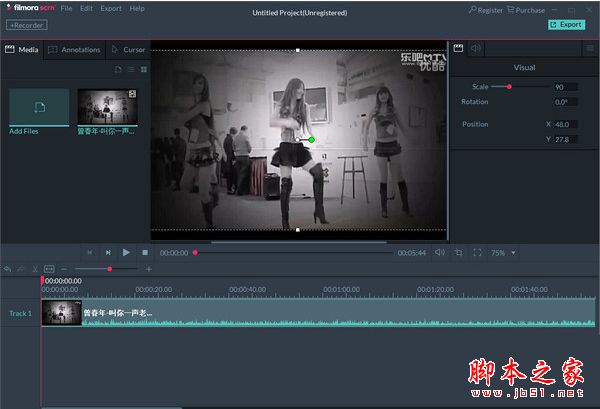
Task: Click the Register link
Action: pyautogui.click(x=486, y=10)
